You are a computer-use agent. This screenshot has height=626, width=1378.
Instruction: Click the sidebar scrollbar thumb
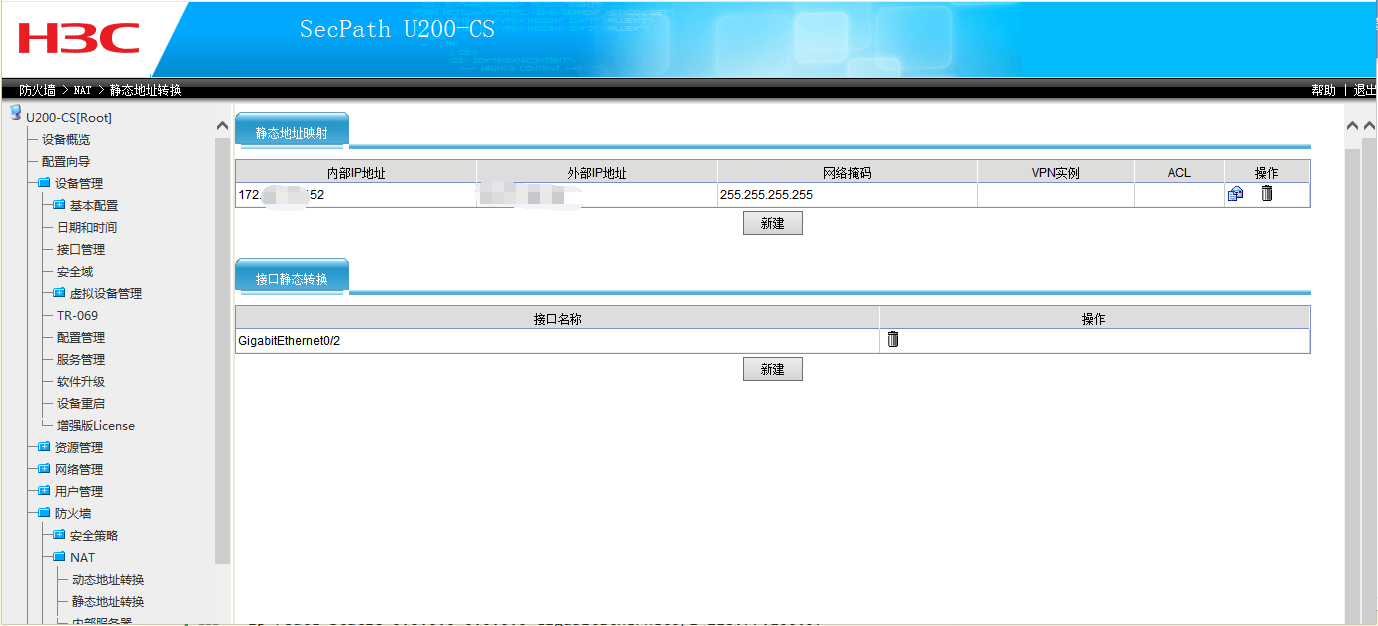pos(222,350)
